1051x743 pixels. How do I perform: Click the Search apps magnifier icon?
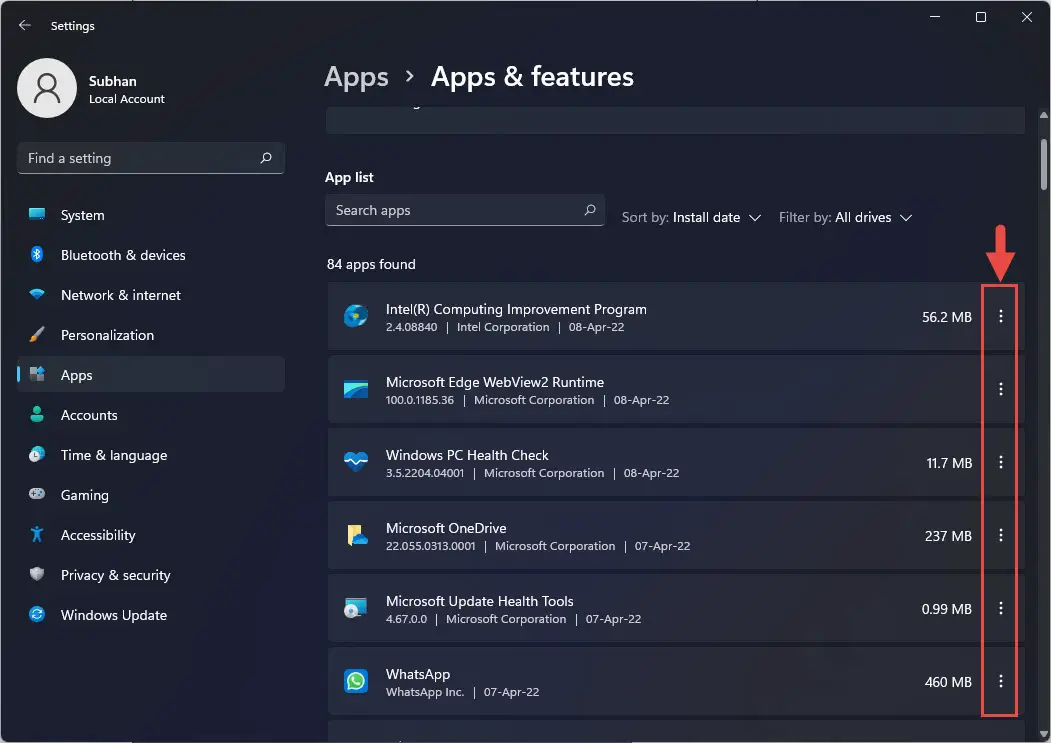(x=590, y=210)
